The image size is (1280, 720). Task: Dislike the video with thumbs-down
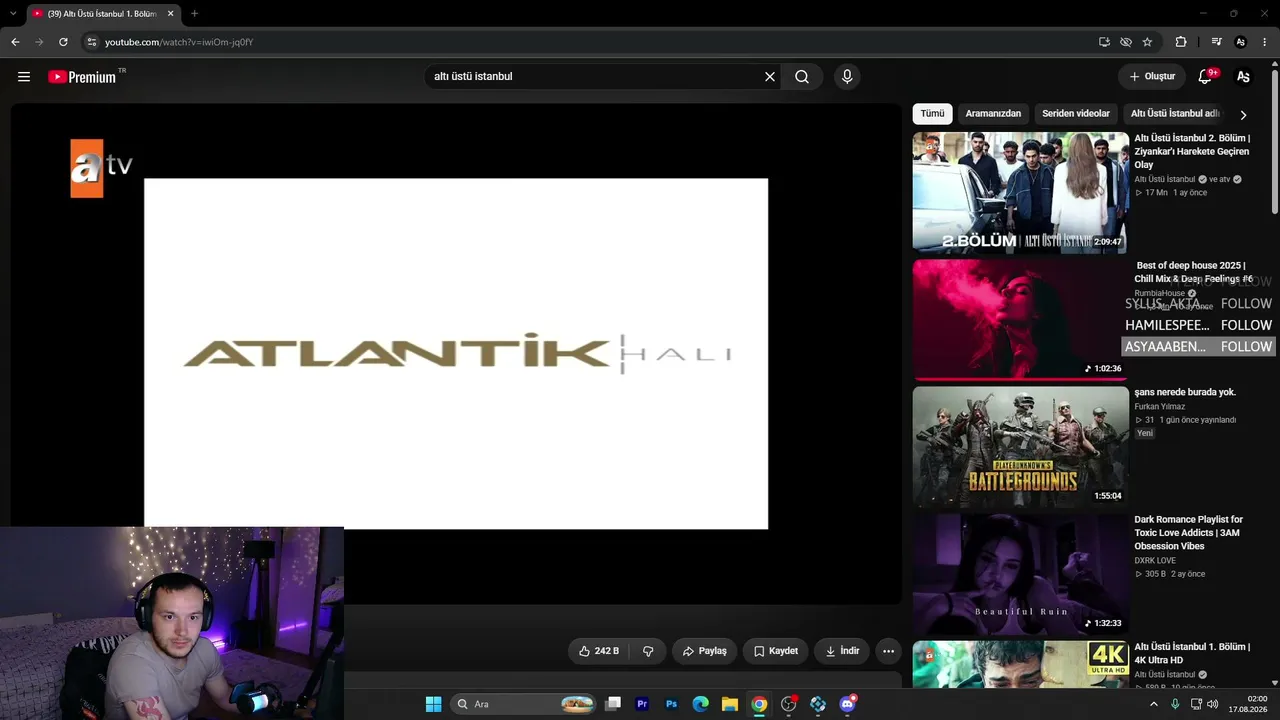[x=648, y=651]
